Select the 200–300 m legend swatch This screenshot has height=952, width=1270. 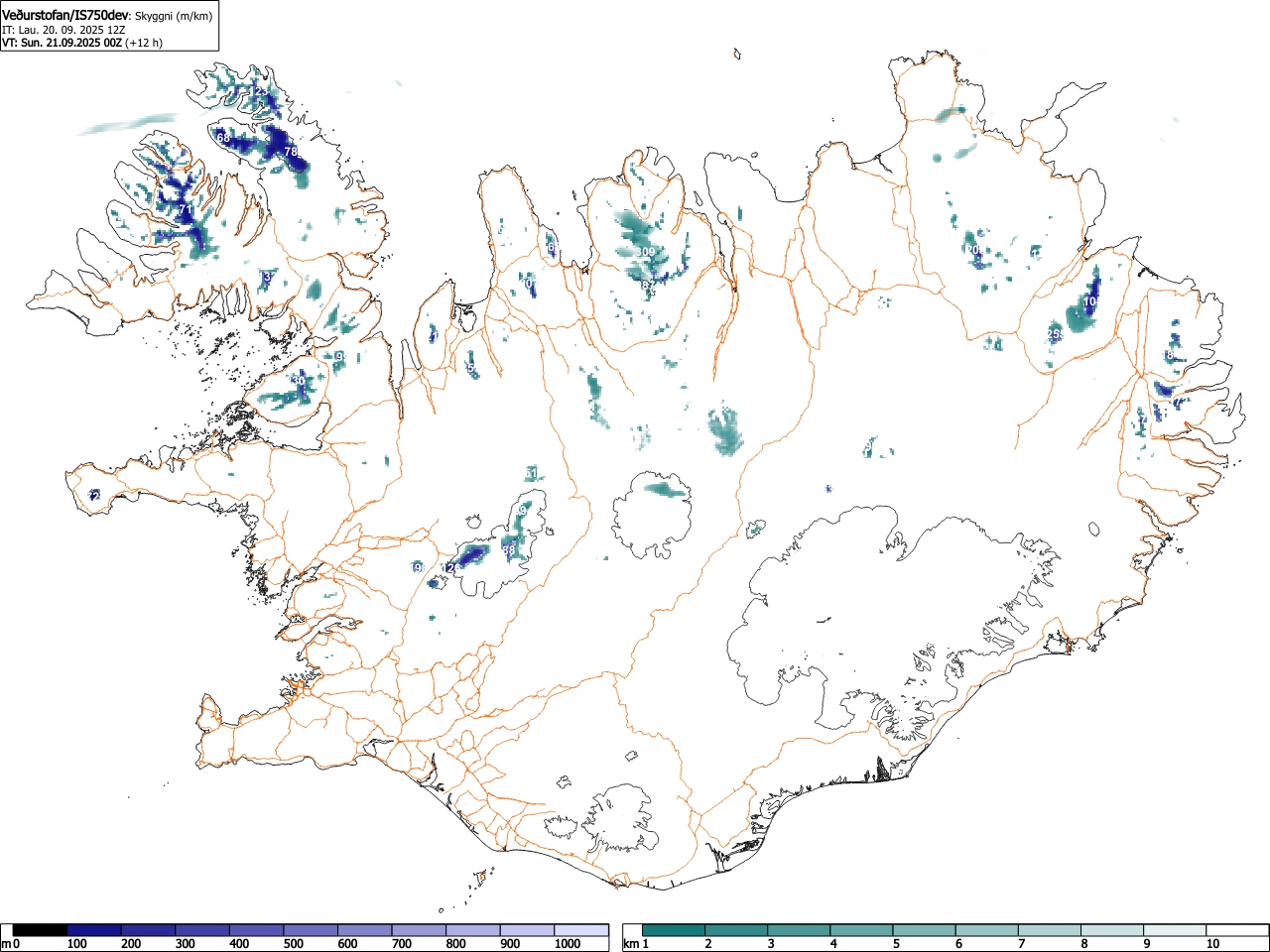(148, 930)
